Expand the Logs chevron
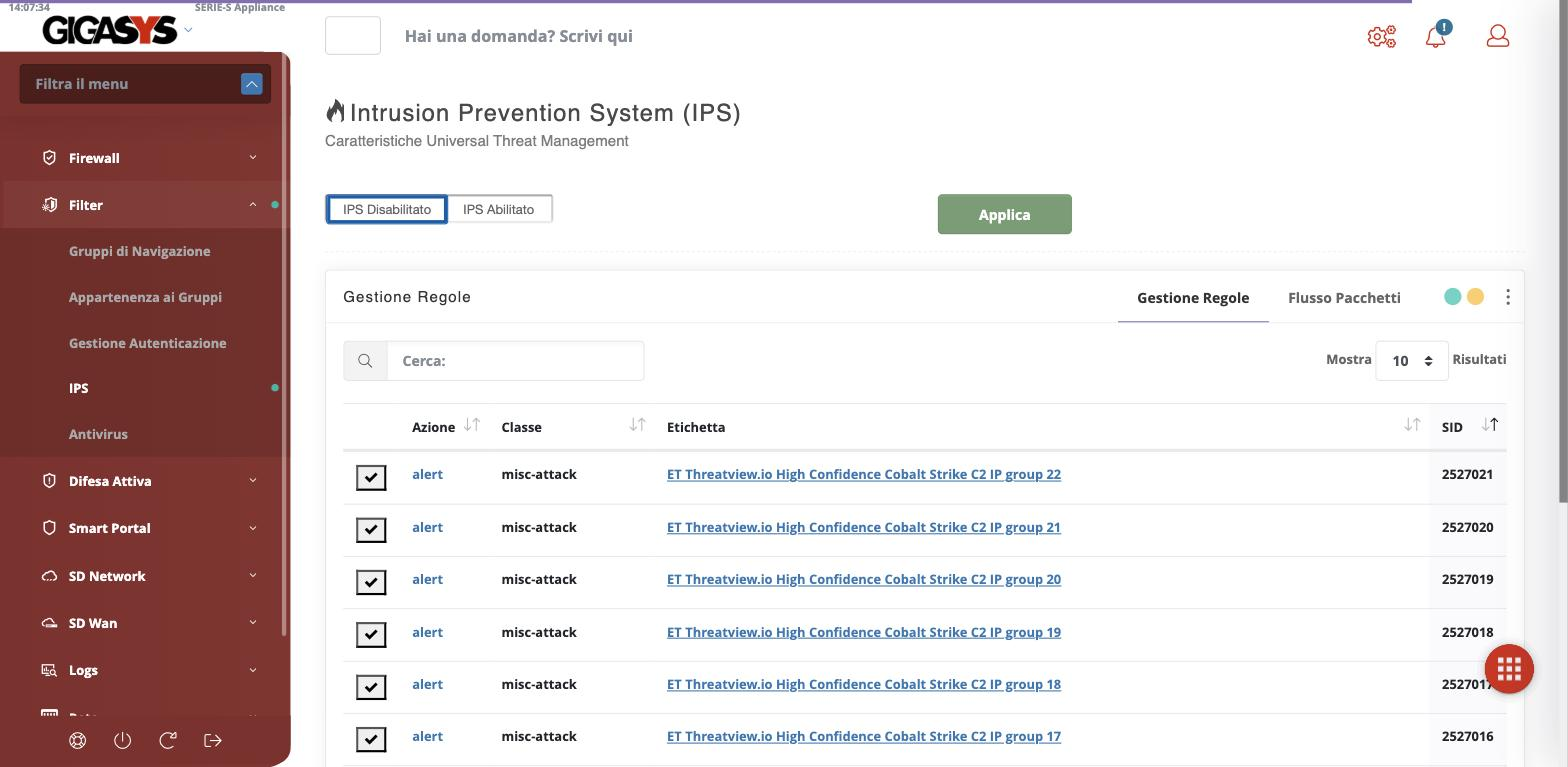Image resolution: width=1568 pixels, height=767 pixels. pyautogui.click(x=253, y=669)
